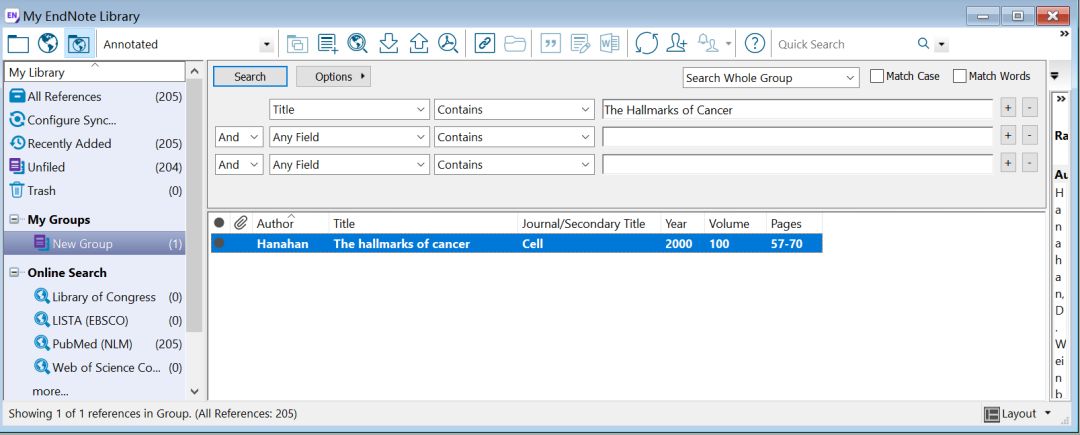Screen dimensions: 1080x435
Task: Open Configure Sync in sidebar
Action: click(x=94, y=120)
